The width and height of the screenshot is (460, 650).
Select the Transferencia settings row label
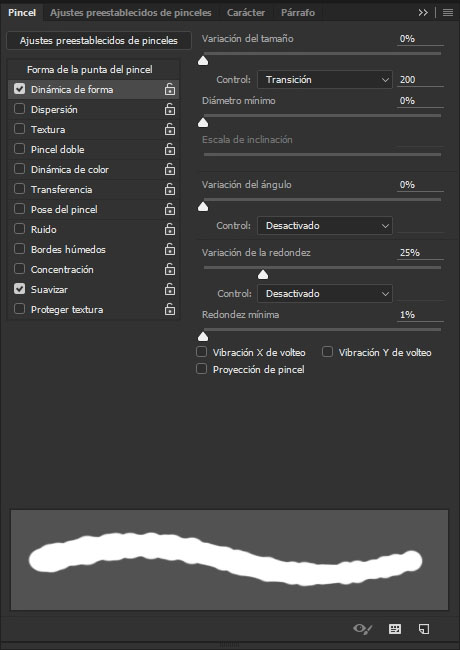click(x=61, y=189)
